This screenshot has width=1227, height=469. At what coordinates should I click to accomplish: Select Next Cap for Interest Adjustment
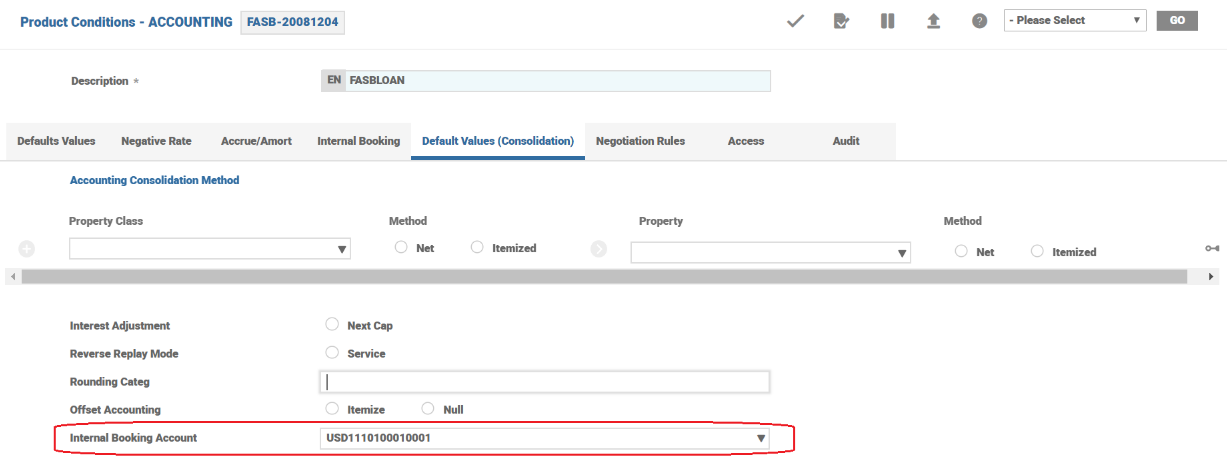click(332, 325)
